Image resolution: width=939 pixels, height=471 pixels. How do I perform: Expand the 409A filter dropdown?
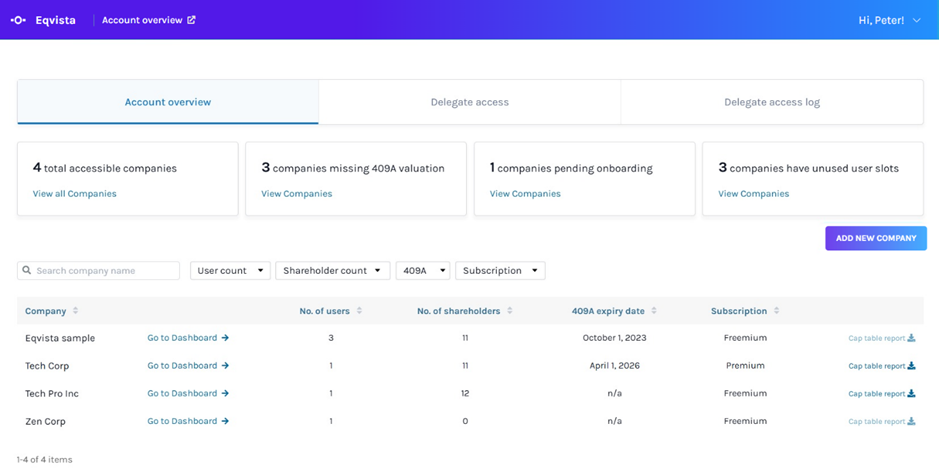[422, 271]
